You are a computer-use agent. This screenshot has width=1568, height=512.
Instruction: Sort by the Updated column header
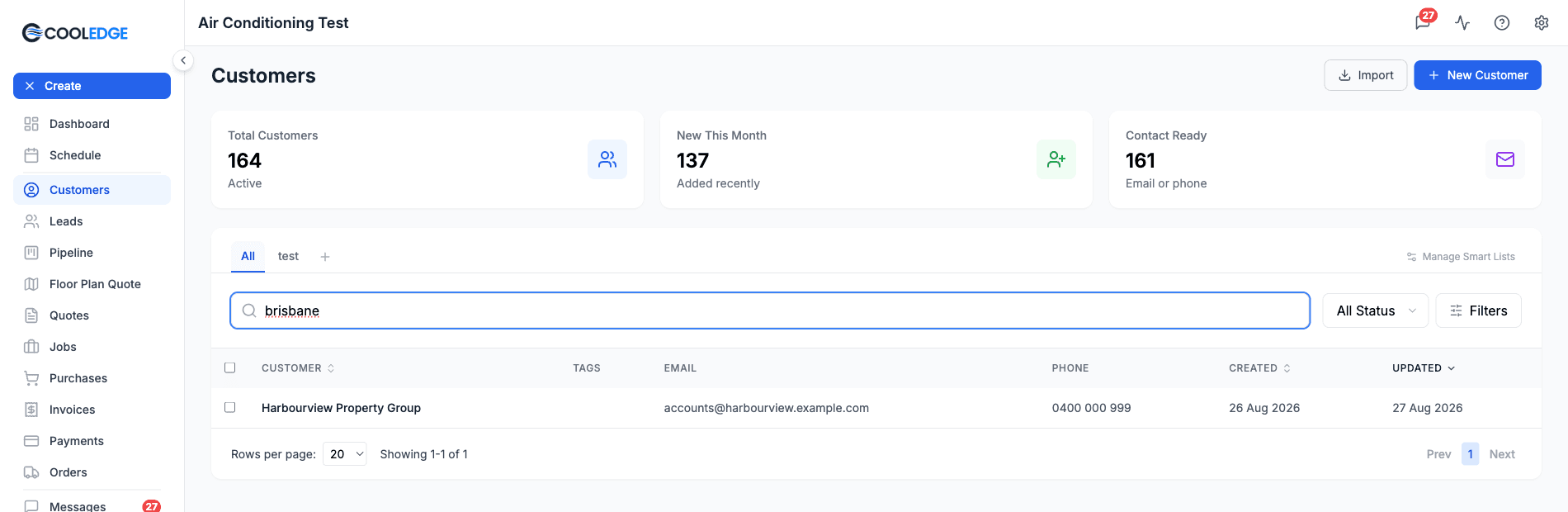pyautogui.click(x=1424, y=368)
